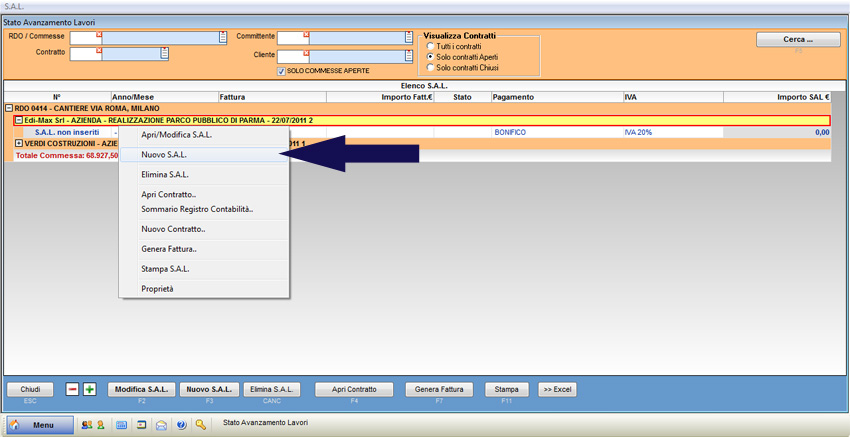Select the Tutti i contratti radio button
This screenshot has height=437, width=850.
(431, 46)
